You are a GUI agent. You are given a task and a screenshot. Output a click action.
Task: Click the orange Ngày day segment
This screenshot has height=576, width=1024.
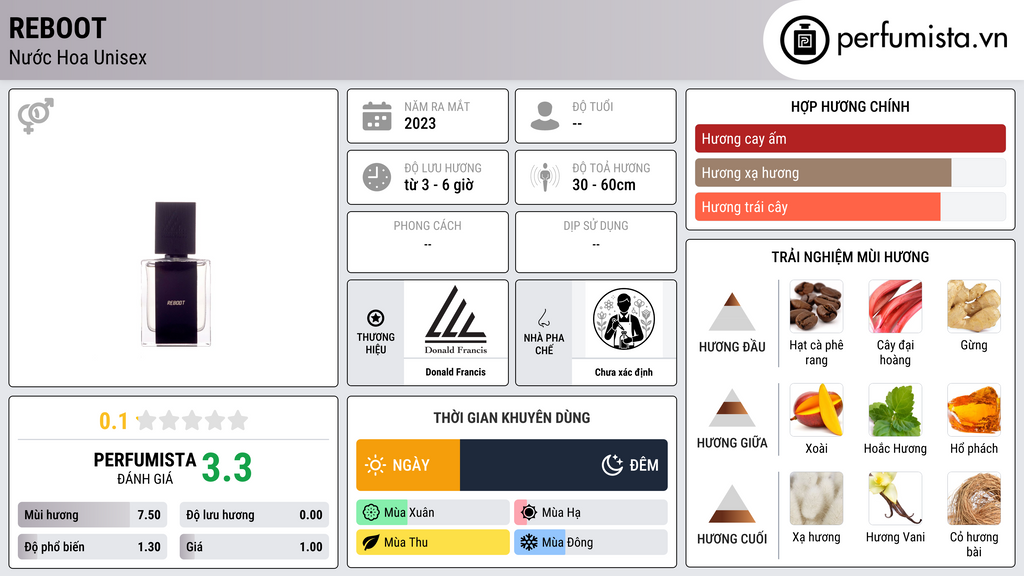tap(408, 465)
